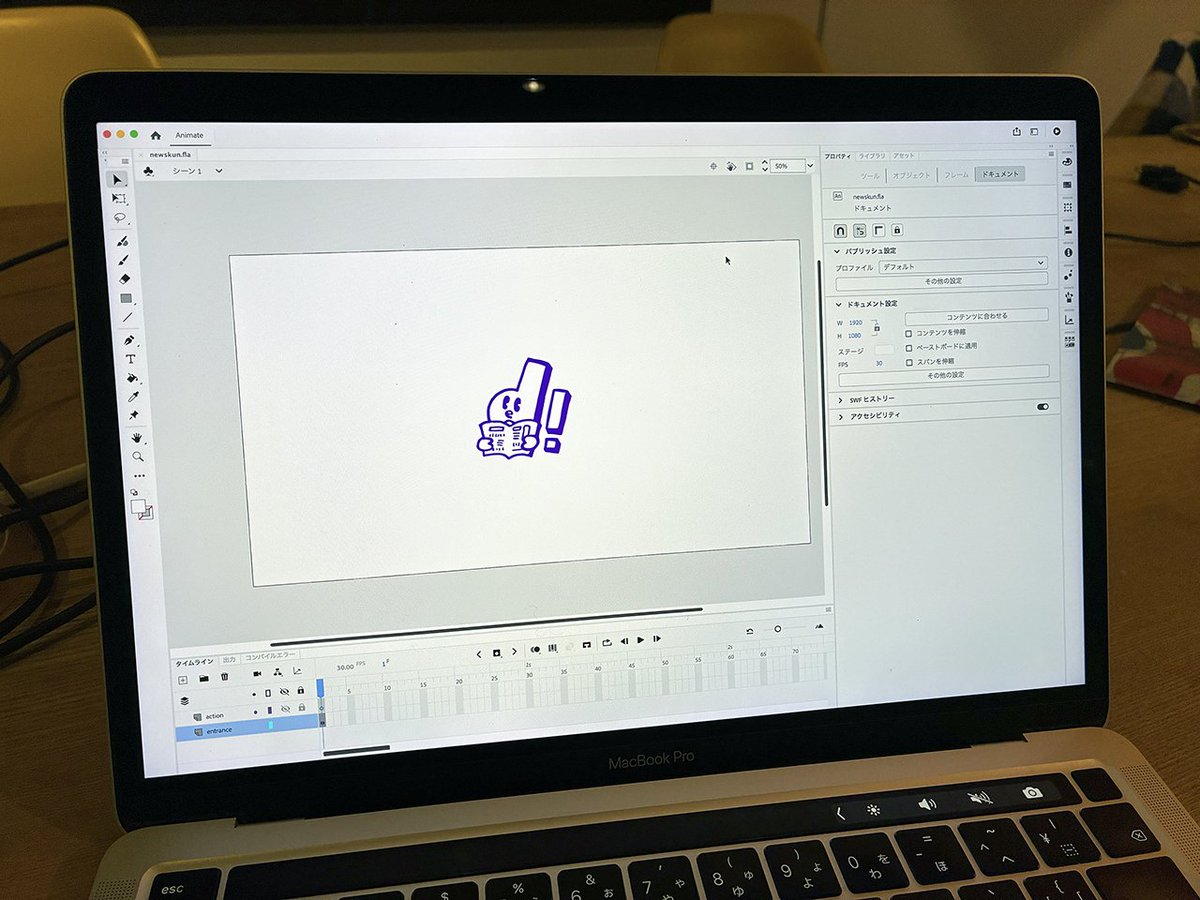1200x900 pixels.
Task: Delete layer with the trash icon
Action: click(x=225, y=677)
